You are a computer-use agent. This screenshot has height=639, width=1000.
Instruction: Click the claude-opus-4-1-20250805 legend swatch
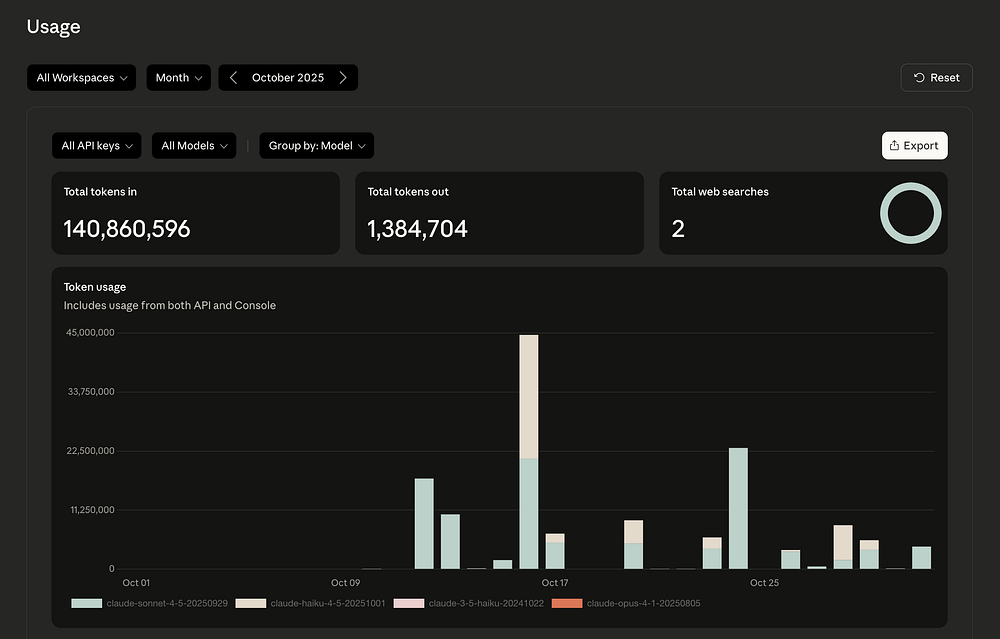567,603
